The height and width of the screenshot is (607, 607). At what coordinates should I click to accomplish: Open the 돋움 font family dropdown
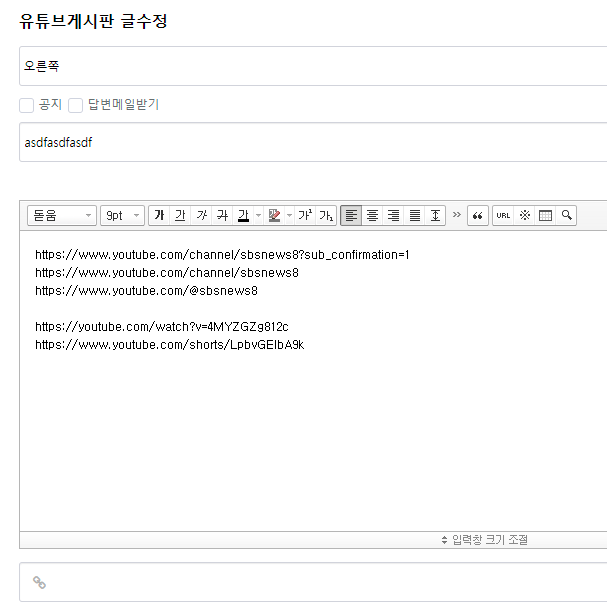tap(62, 215)
